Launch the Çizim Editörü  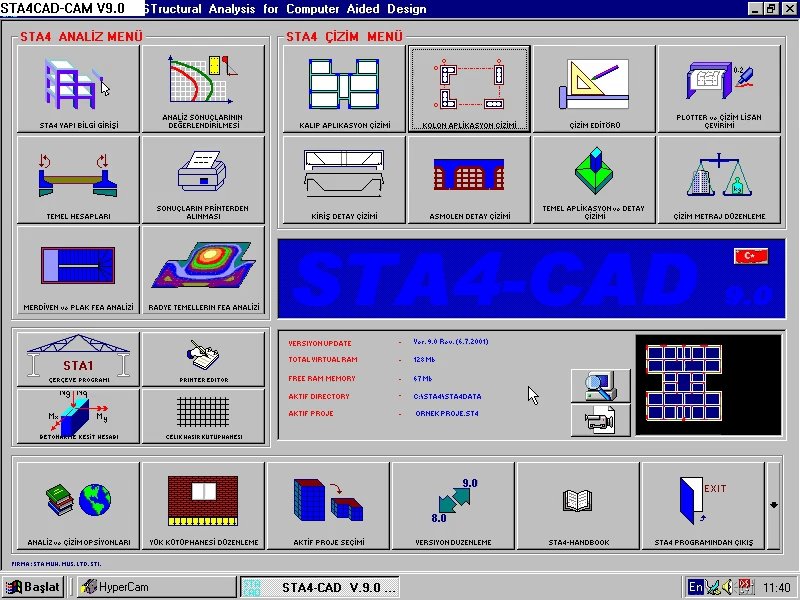pyautogui.click(x=594, y=89)
